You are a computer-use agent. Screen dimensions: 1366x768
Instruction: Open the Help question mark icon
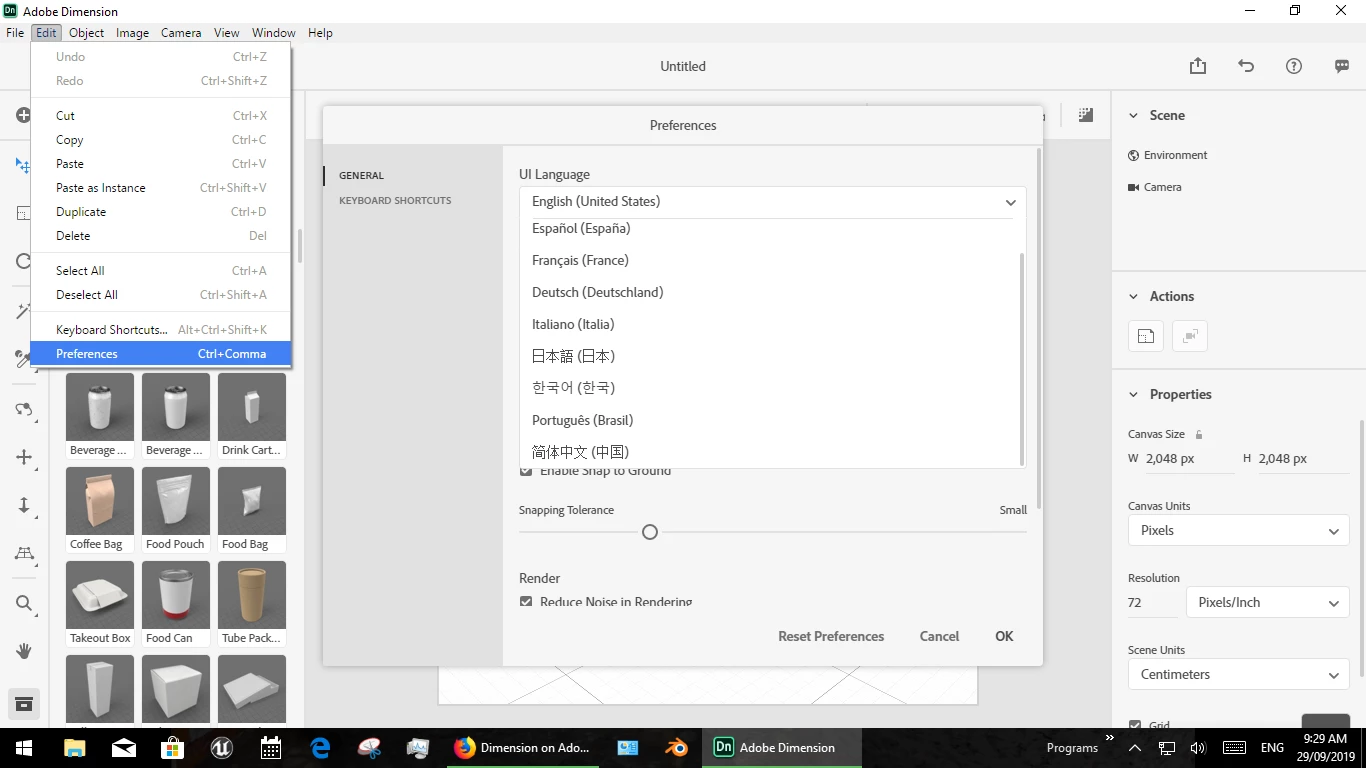1294,66
